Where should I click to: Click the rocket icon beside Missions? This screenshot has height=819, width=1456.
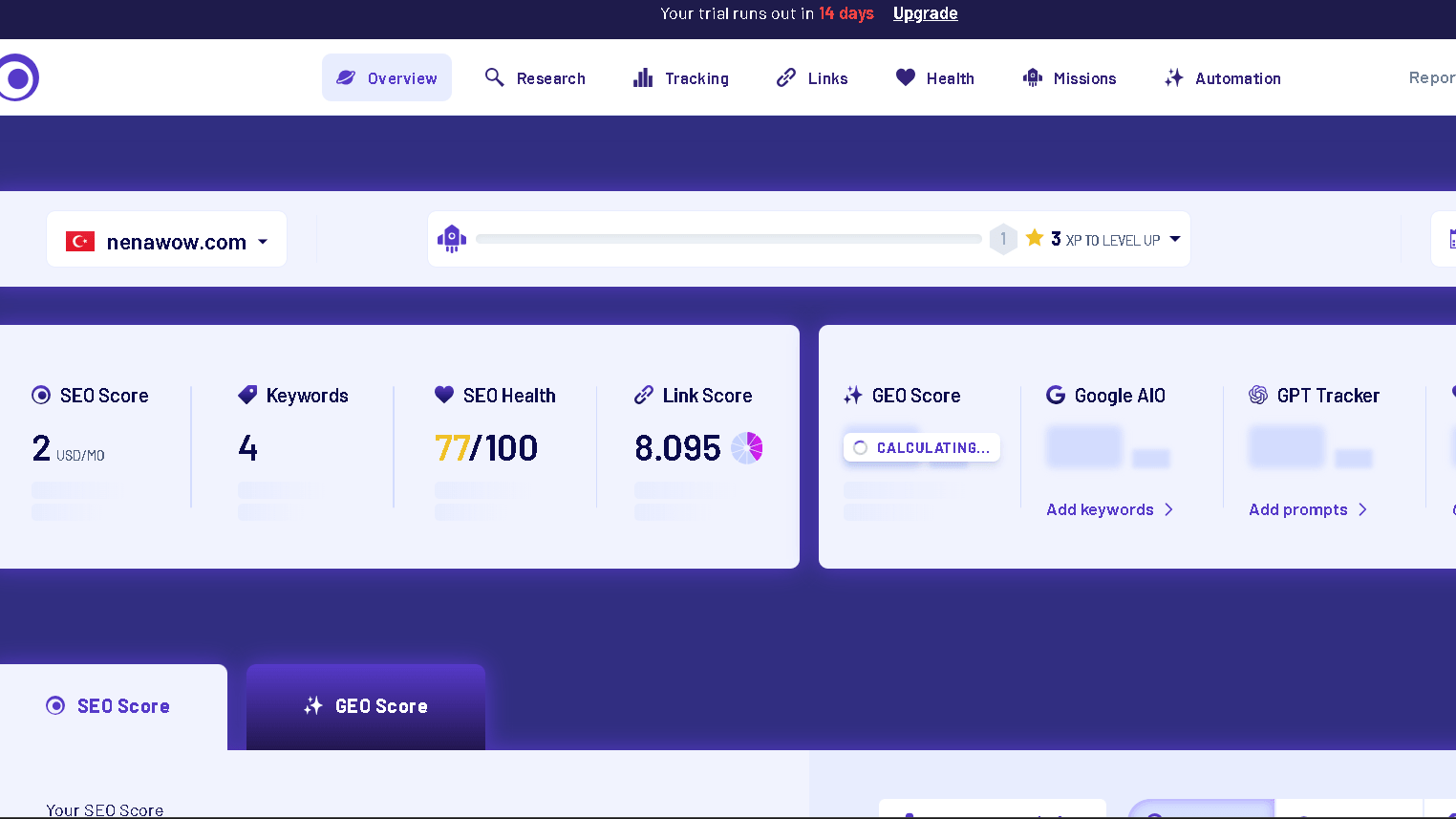tap(1032, 77)
